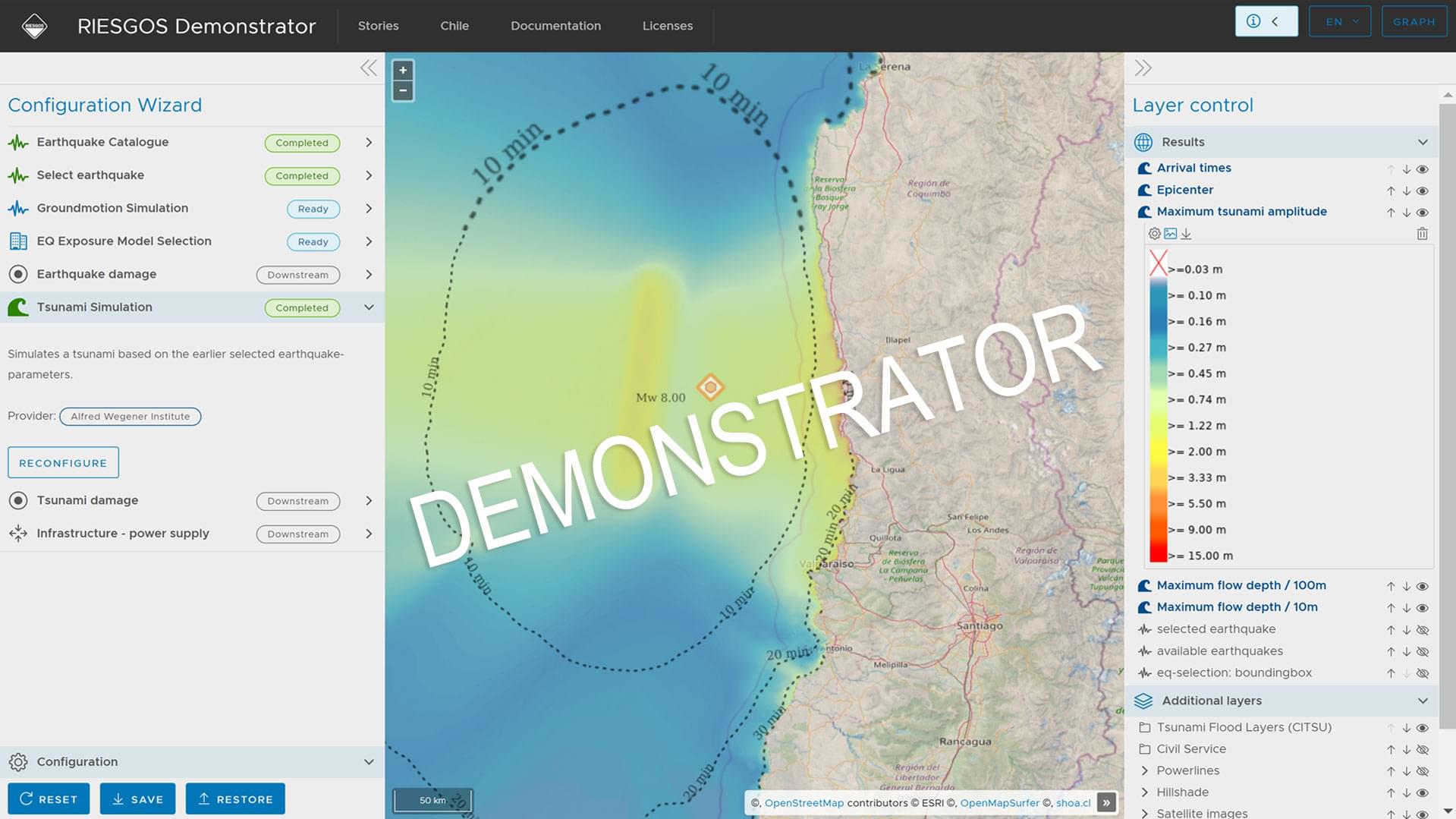Show the selected earthquake layer
1456x819 pixels.
click(x=1423, y=630)
